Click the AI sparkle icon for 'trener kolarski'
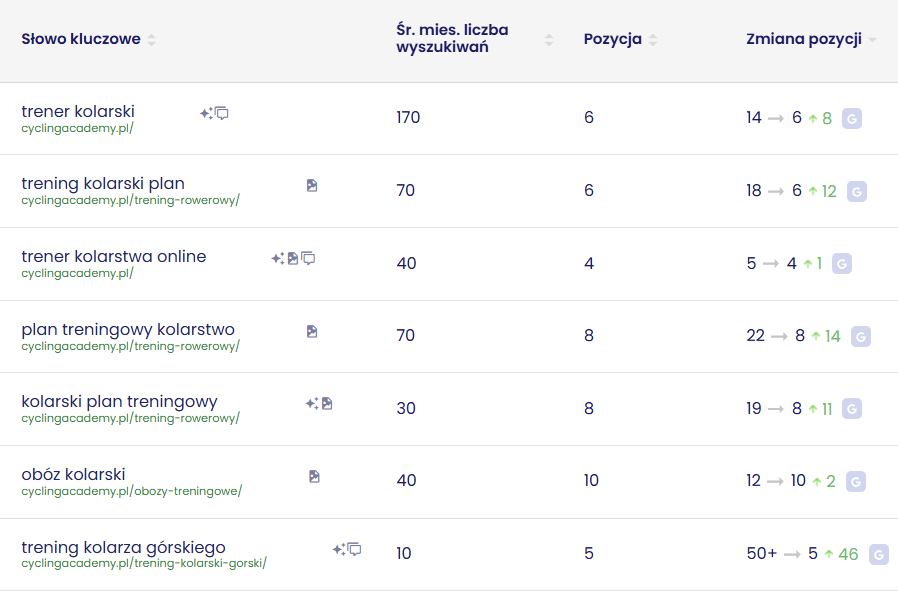The height and width of the screenshot is (591, 898). pos(205,113)
